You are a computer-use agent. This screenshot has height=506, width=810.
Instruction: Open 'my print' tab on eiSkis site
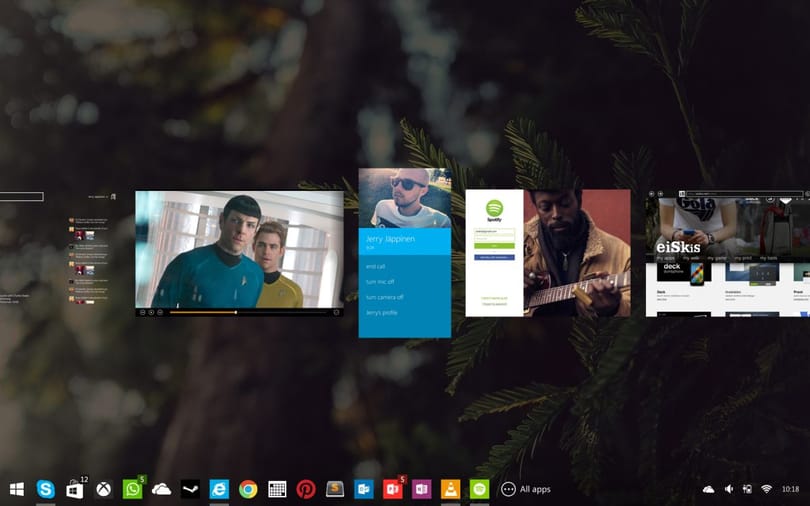pos(743,258)
